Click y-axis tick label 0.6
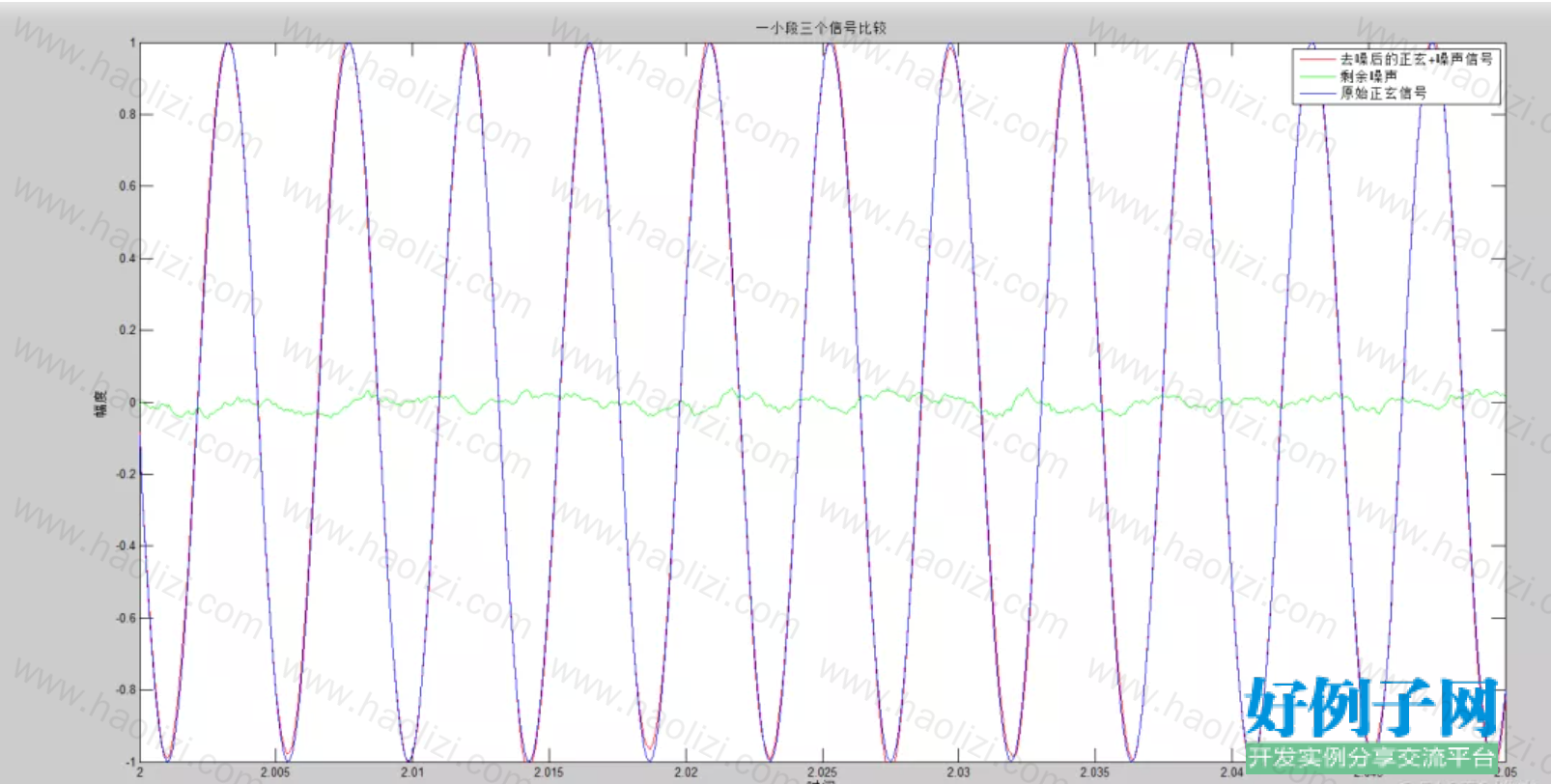The image size is (1551, 784). (x=127, y=186)
